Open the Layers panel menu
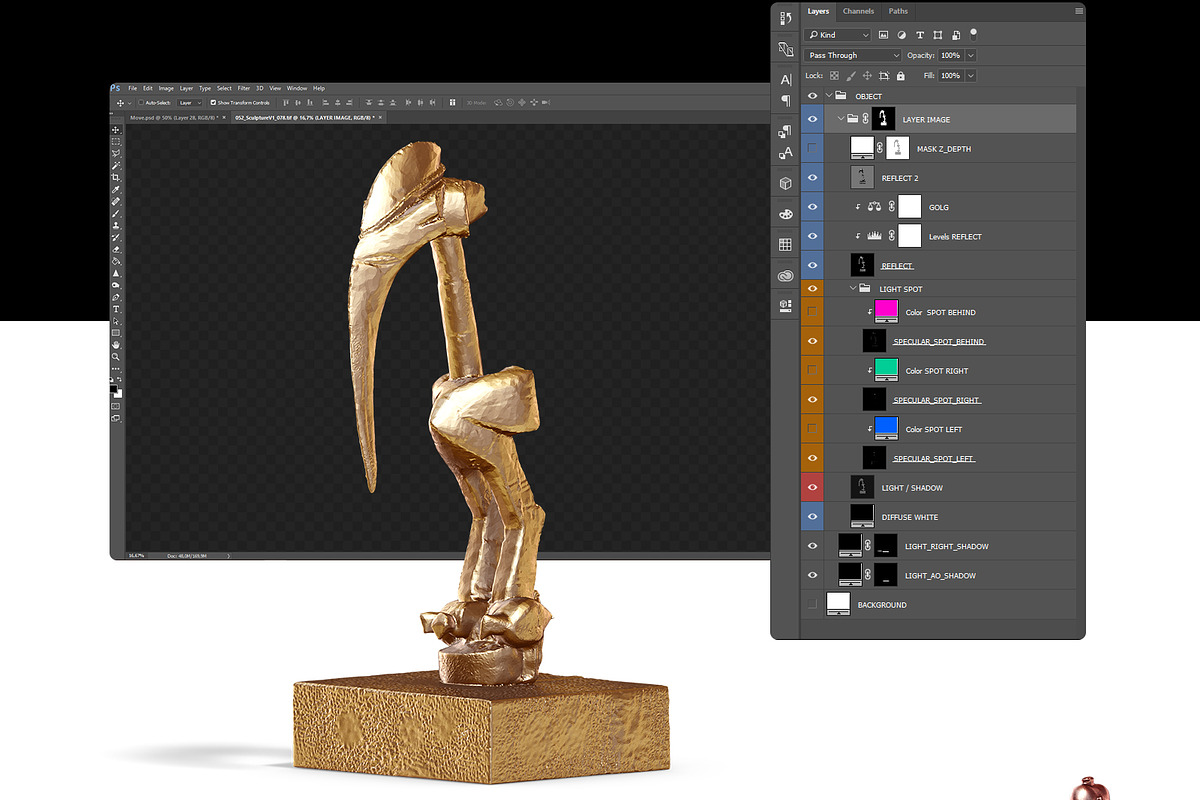The image size is (1200, 800). tap(1079, 11)
